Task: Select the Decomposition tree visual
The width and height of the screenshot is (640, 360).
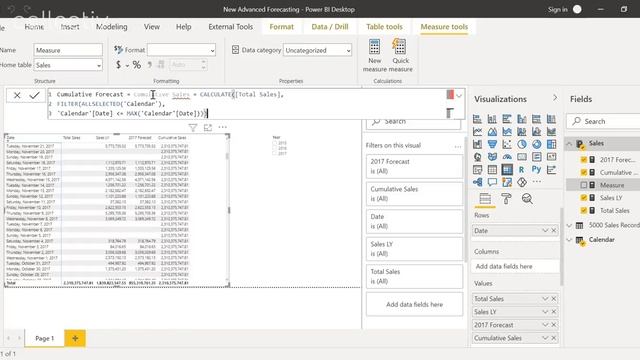Action: click(x=477, y=182)
